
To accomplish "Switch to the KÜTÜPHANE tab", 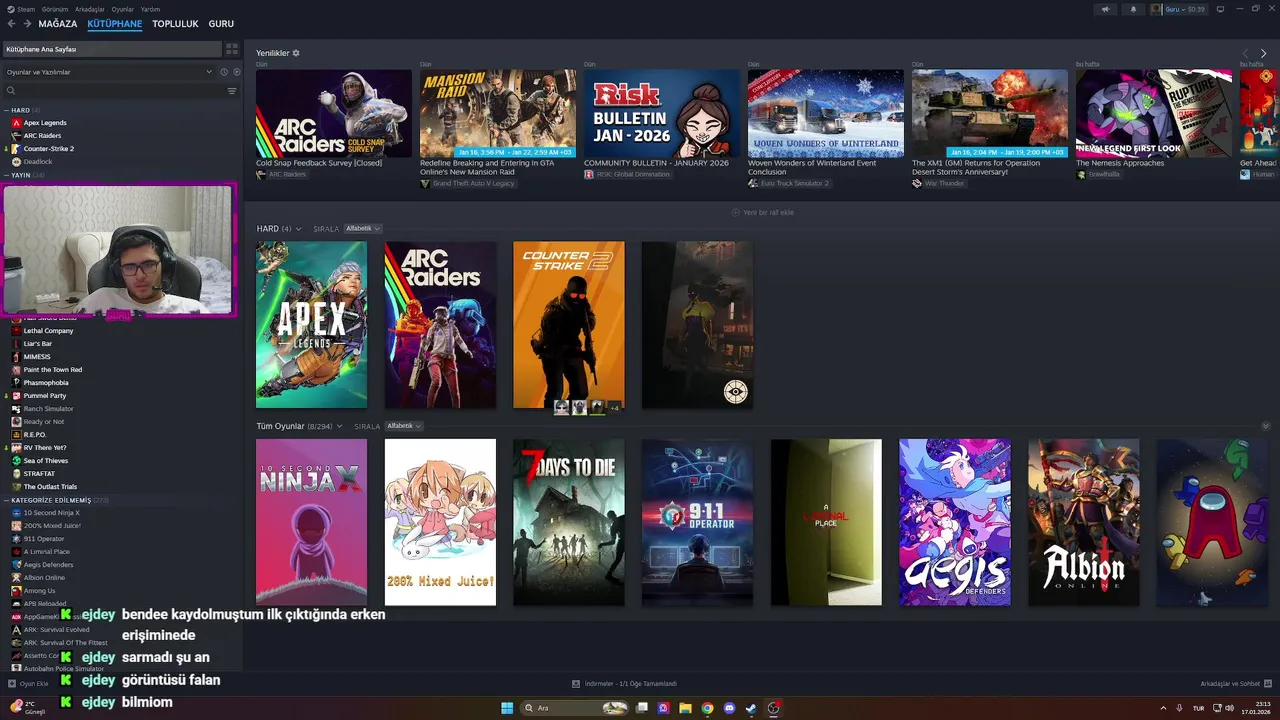I will coord(115,23).
